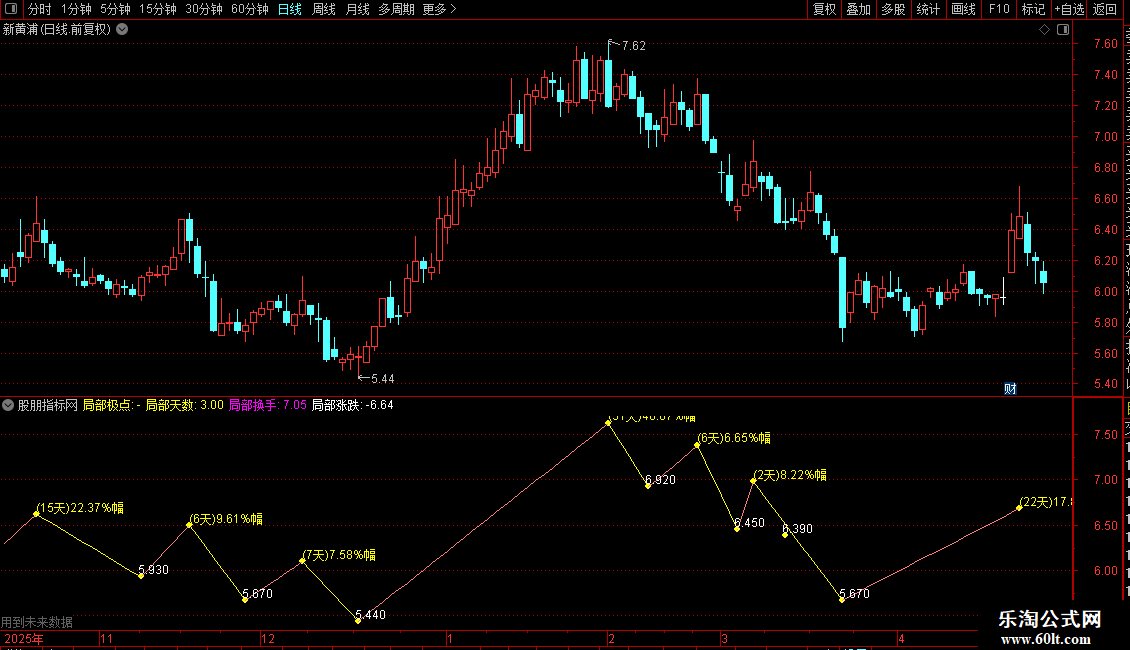Open the 新黄浦 chart dropdown arrow
The width and height of the screenshot is (1130, 650).
[123, 30]
